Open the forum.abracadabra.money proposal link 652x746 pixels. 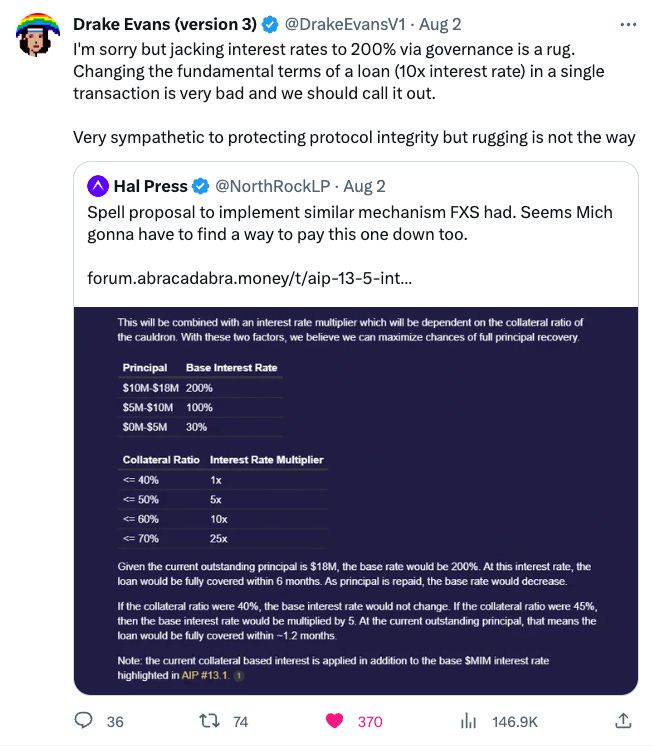249,278
